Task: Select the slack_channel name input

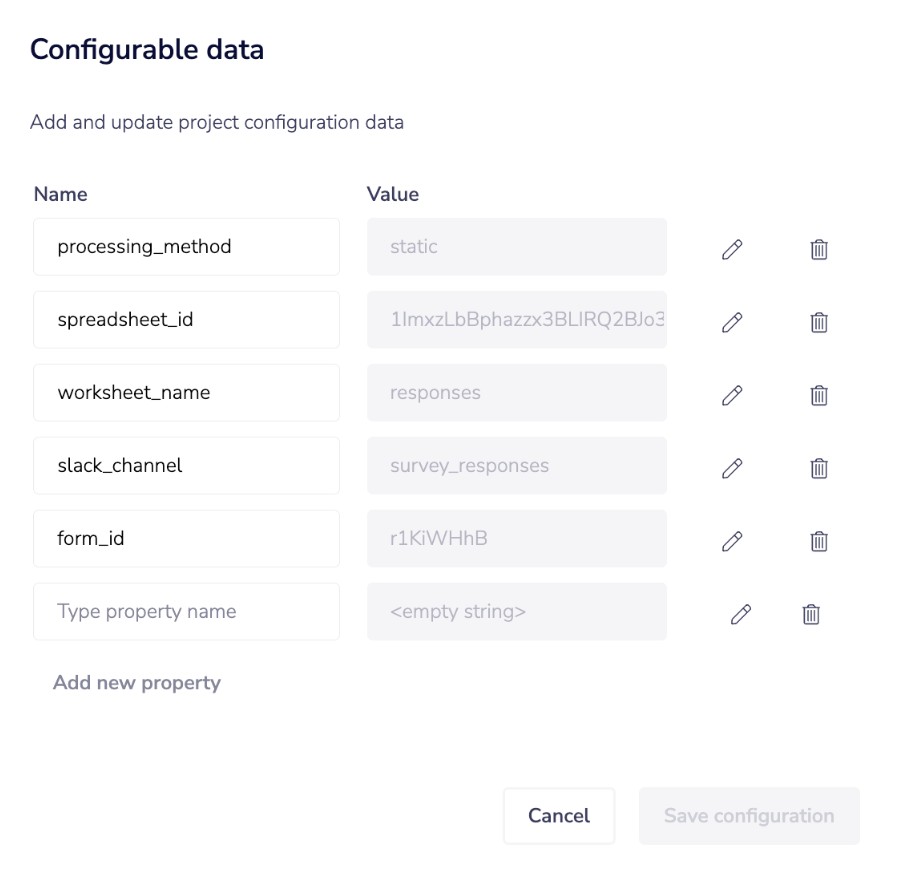Action: [x=186, y=466]
